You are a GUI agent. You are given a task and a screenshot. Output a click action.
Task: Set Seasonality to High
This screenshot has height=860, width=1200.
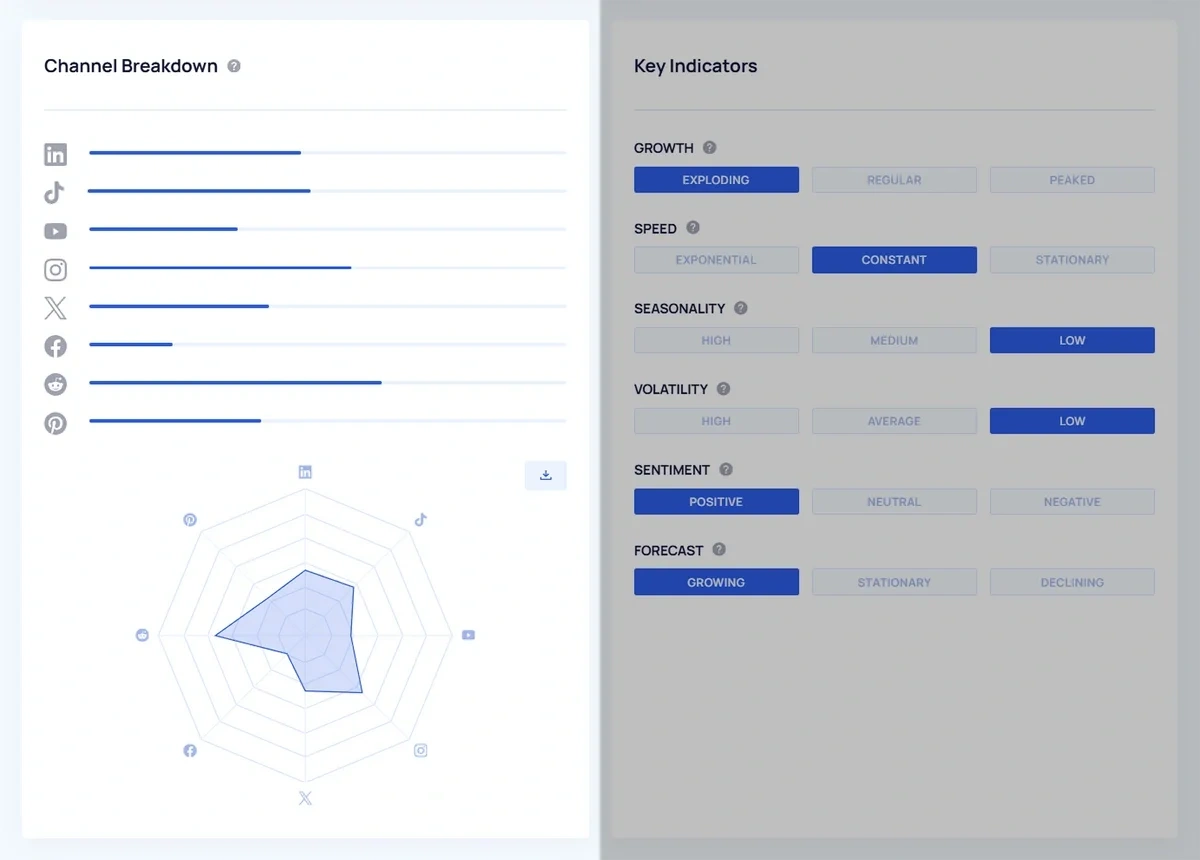pos(716,340)
